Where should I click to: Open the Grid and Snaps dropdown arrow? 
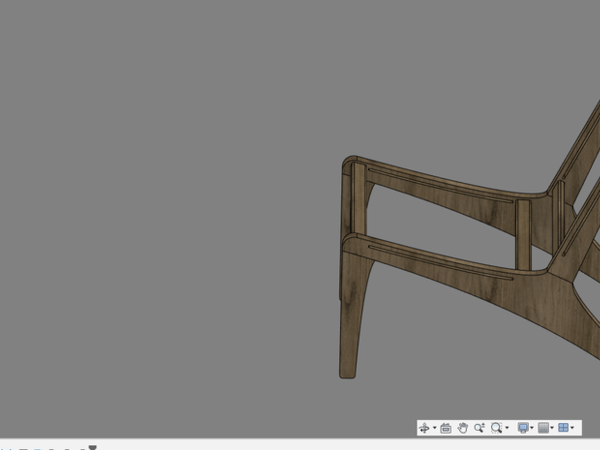click(553, 428)
